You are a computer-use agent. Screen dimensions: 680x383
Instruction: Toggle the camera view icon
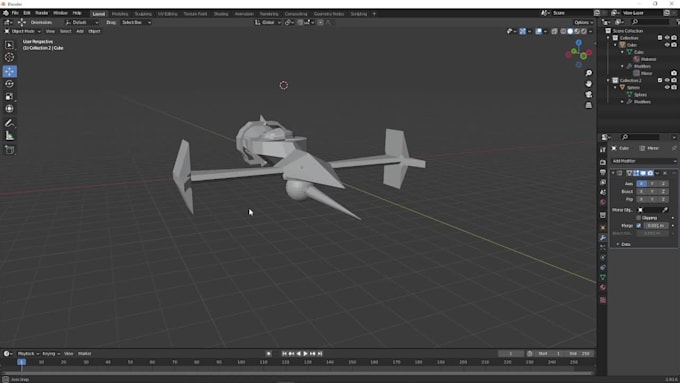pos(588,94)
